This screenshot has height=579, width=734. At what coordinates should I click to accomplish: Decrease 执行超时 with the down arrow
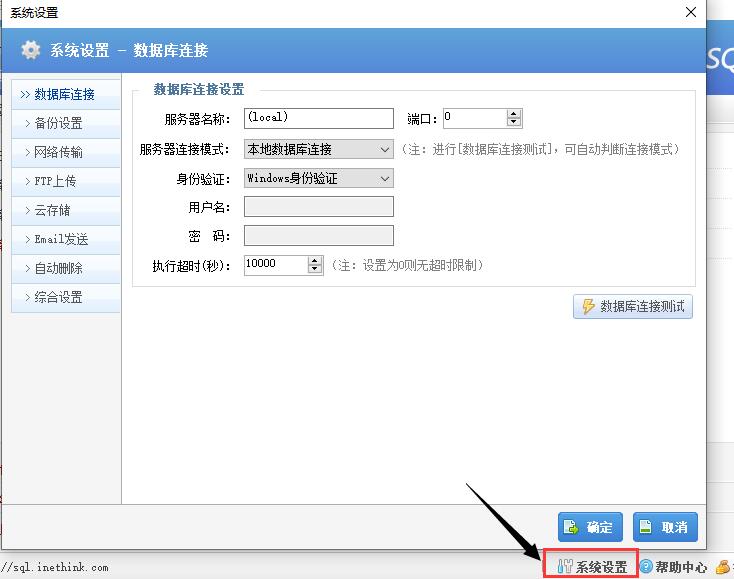pos(315,270)
